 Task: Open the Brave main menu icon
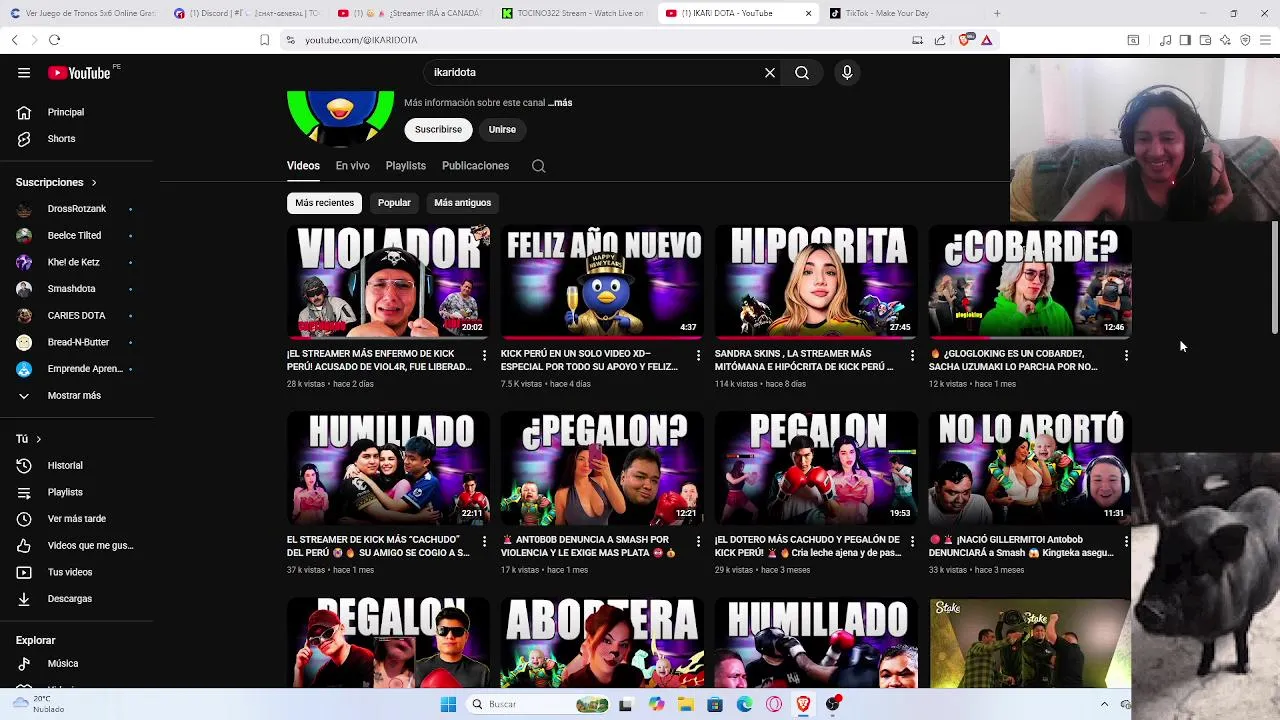click(1265, 40)
